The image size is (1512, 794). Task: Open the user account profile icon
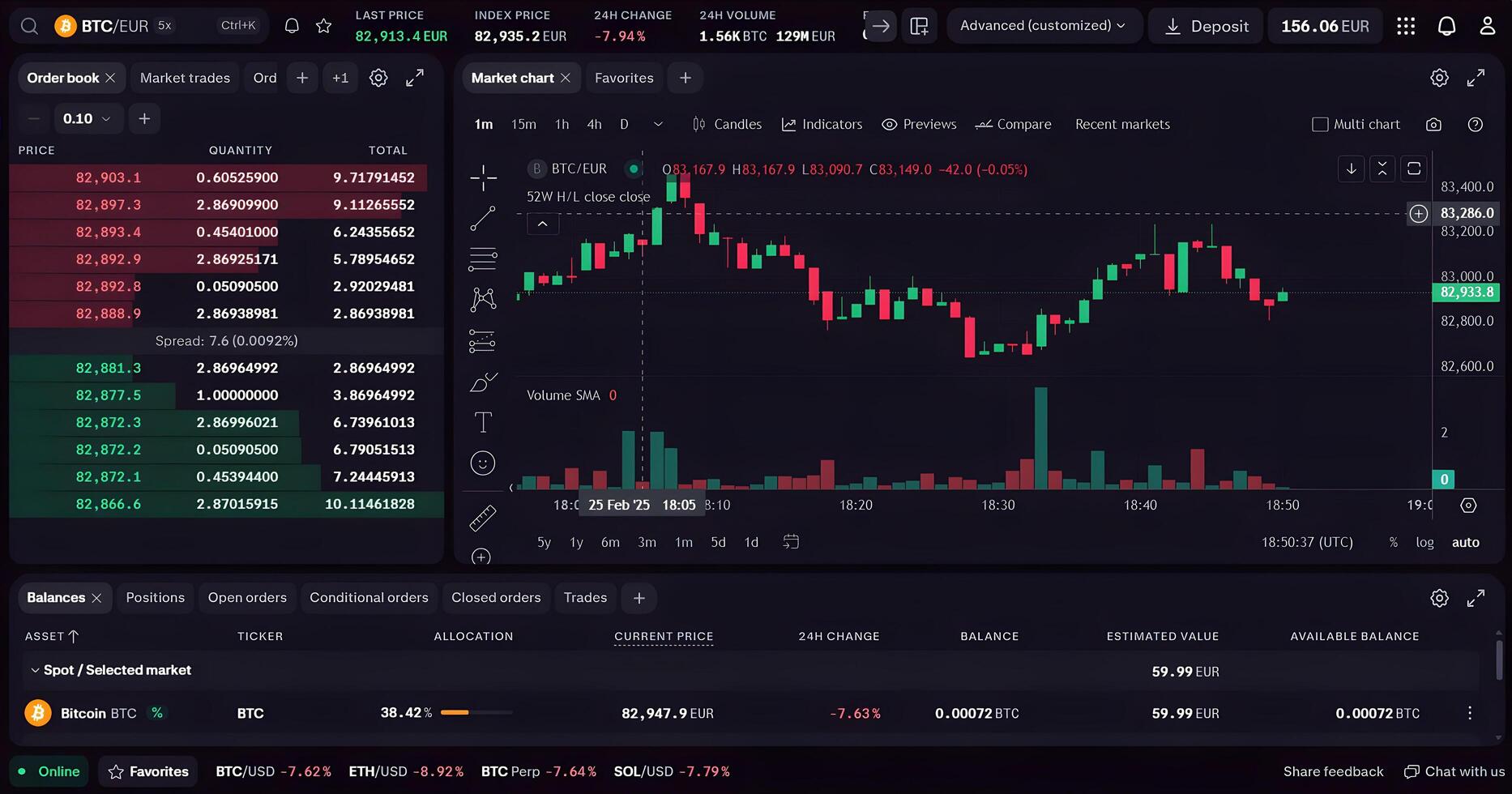[x=1487, y=26]
